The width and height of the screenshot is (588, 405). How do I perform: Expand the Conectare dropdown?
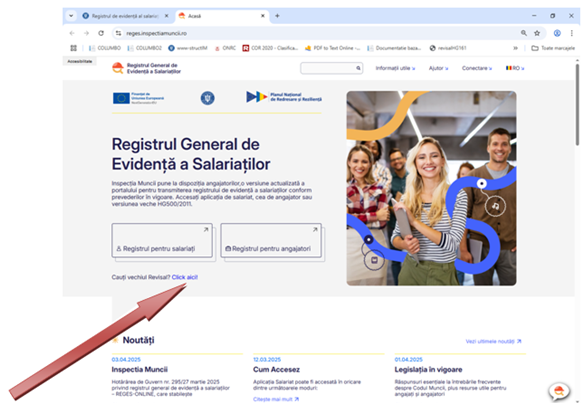[477, 68]
